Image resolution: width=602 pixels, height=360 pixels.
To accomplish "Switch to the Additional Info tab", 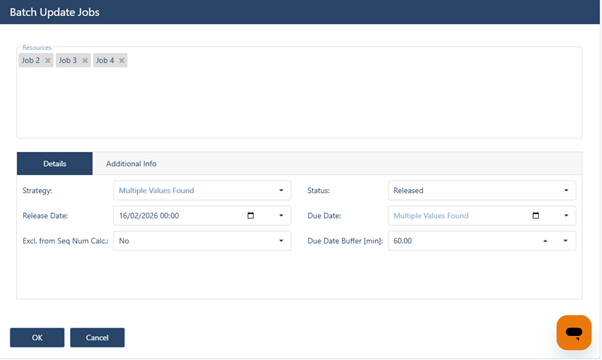I will pyautogui.click(x=131, y=163).
